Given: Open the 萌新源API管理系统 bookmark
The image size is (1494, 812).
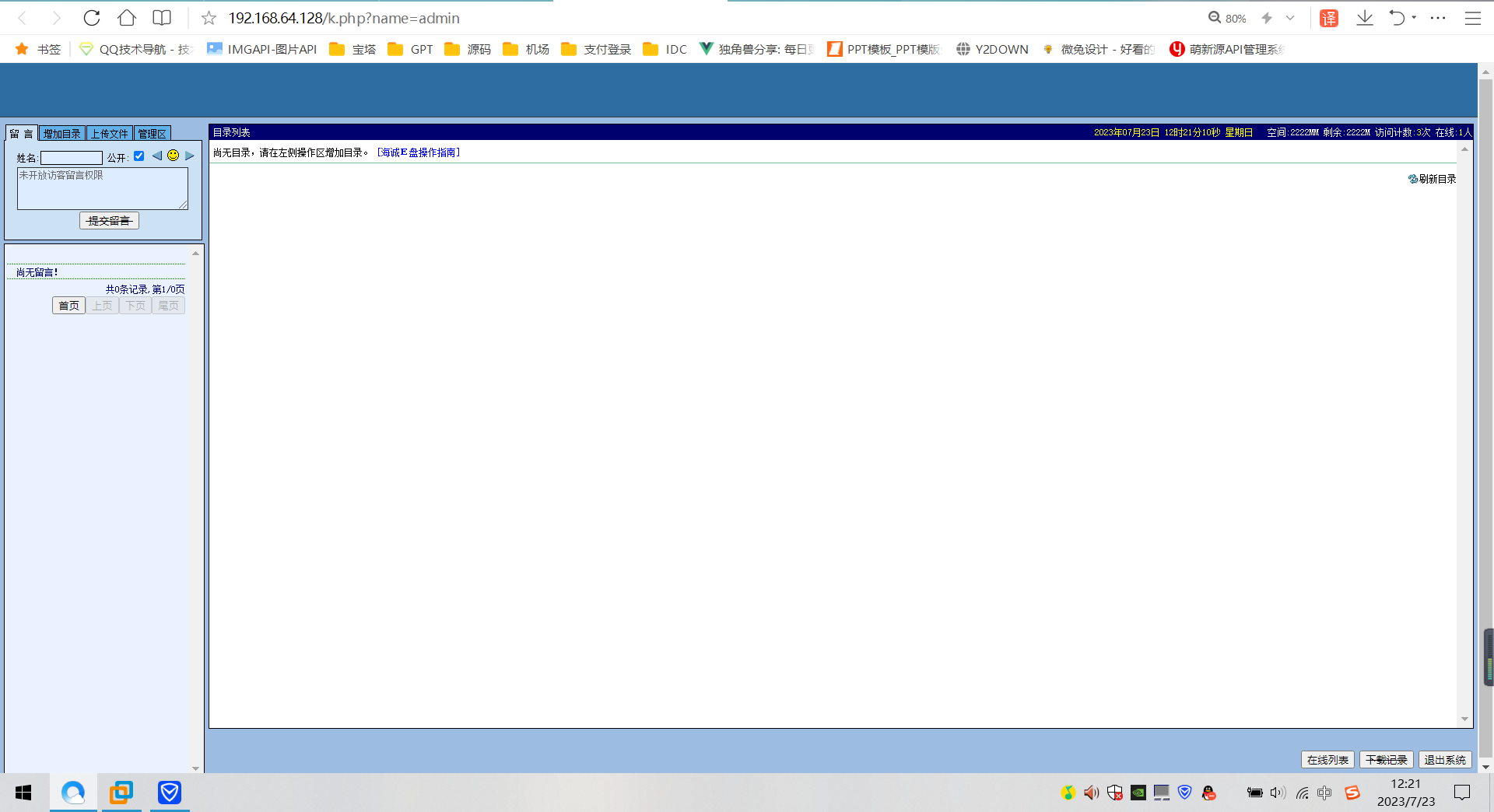Looking at the screenshot, I should point(1226,49).
